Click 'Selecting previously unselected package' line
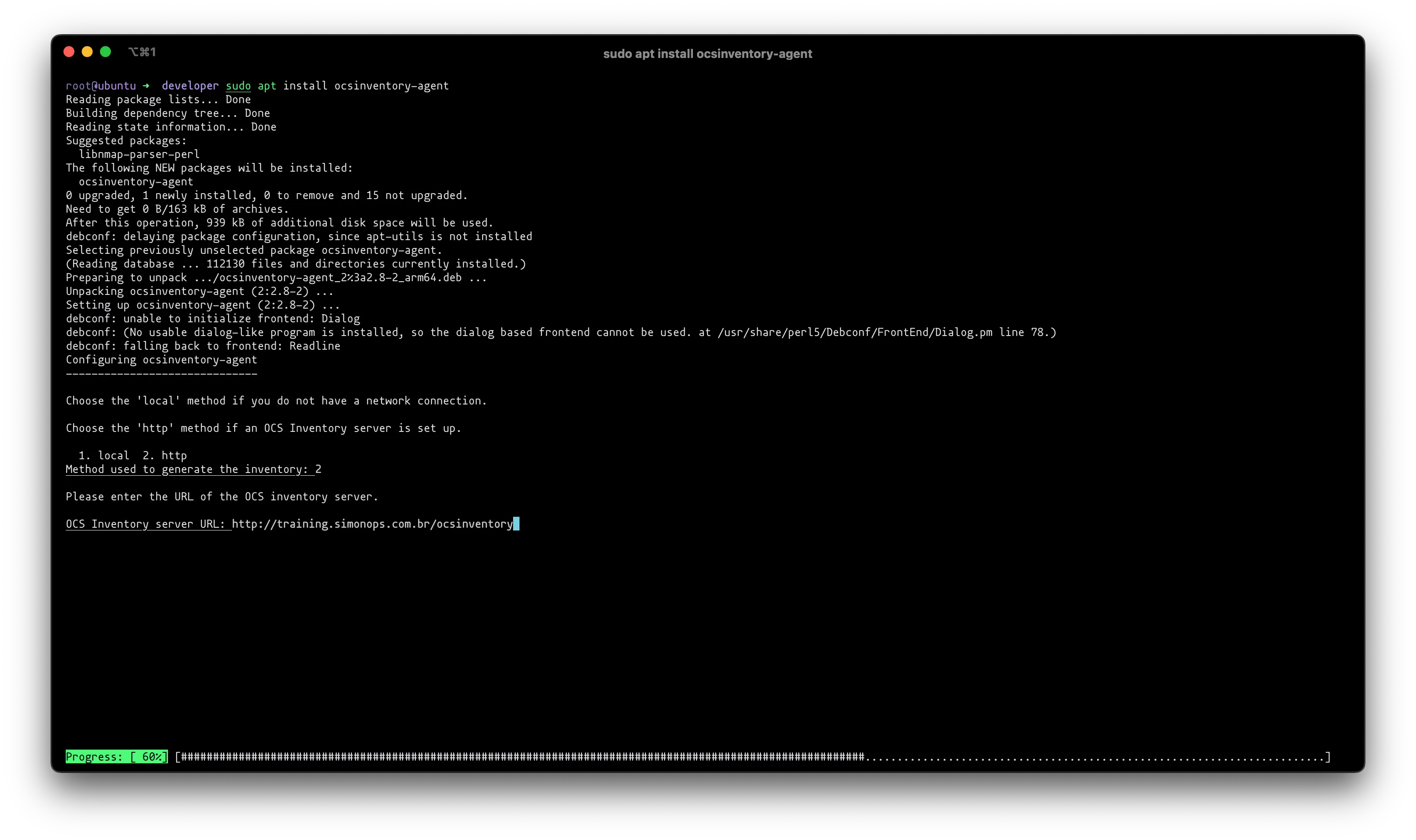 (x=254, y=250)
